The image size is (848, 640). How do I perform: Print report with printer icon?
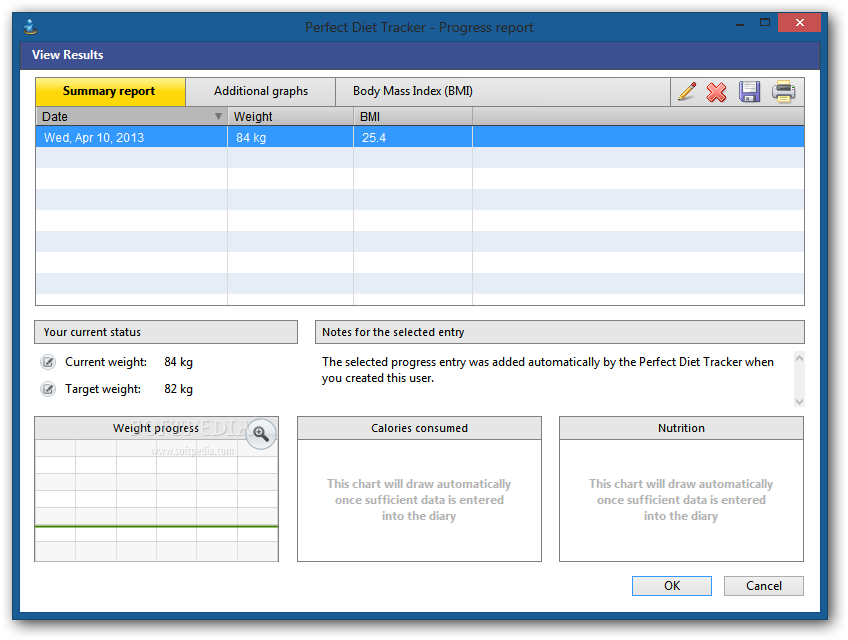(x=783, y=91)
